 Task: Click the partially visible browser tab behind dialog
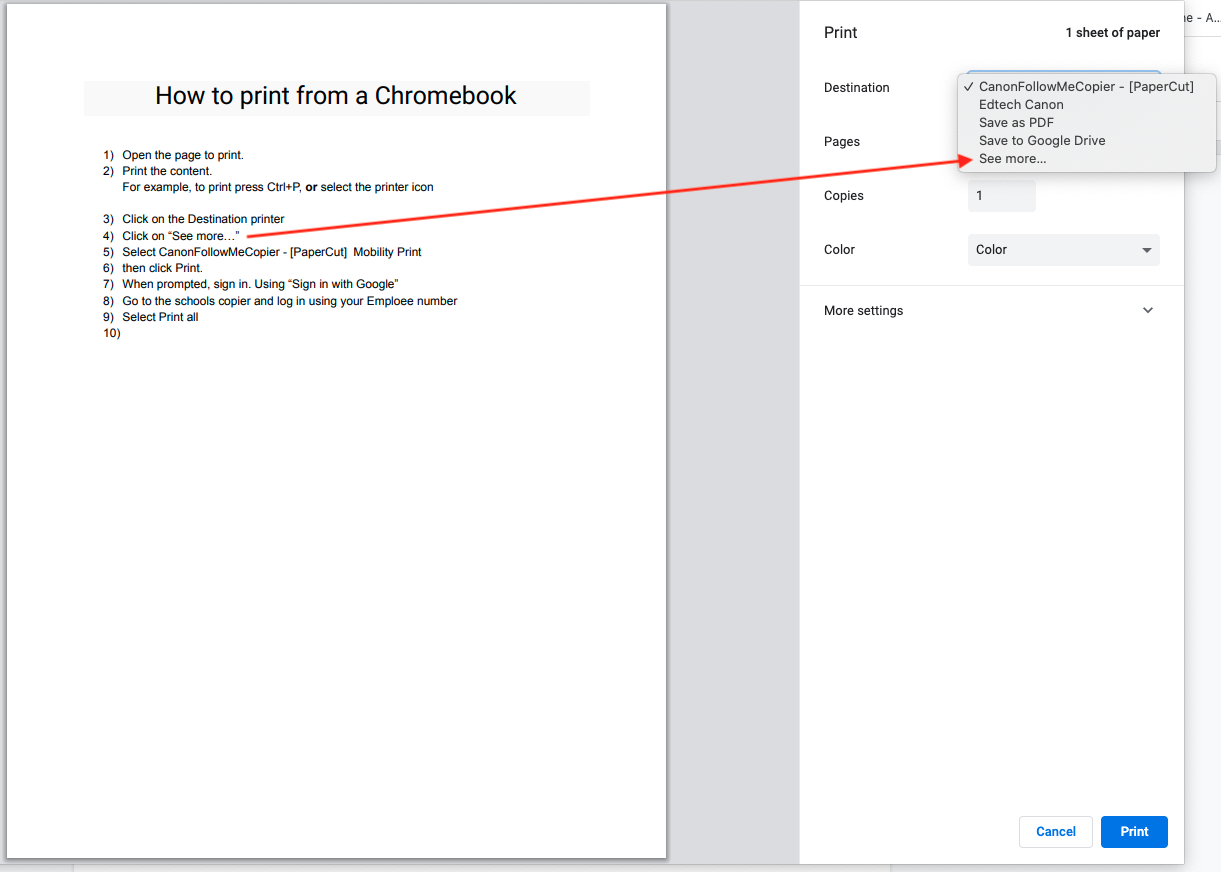pos(1200,18)
